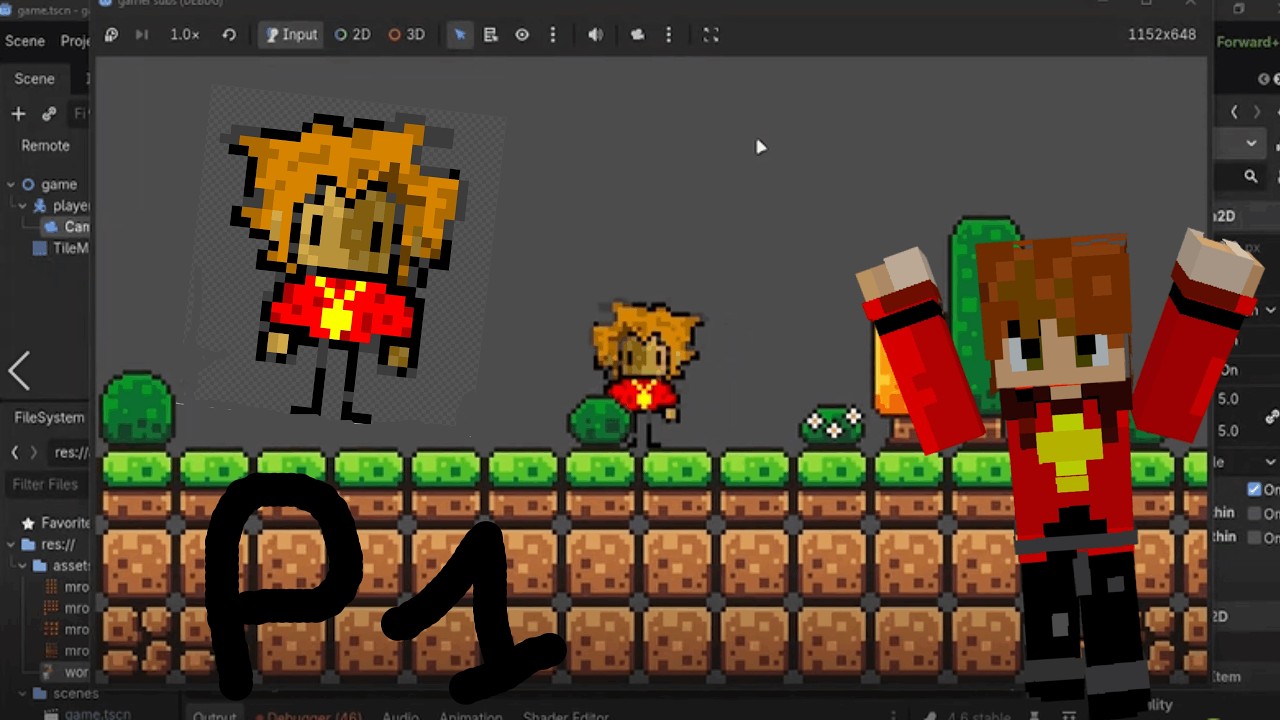Collapse the player node
Screen dimensions: 1280x720
[x=22, y=206]
